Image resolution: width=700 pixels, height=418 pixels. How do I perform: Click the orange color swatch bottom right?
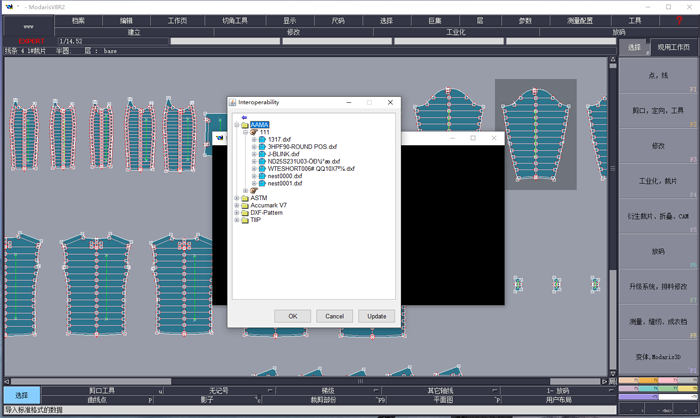point(648,380)
